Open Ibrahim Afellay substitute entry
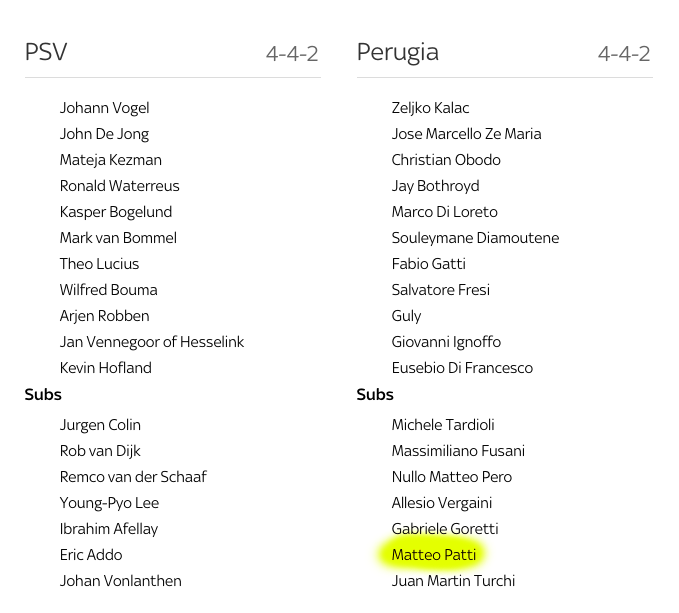Screen dimensions: 679x613 109,529
